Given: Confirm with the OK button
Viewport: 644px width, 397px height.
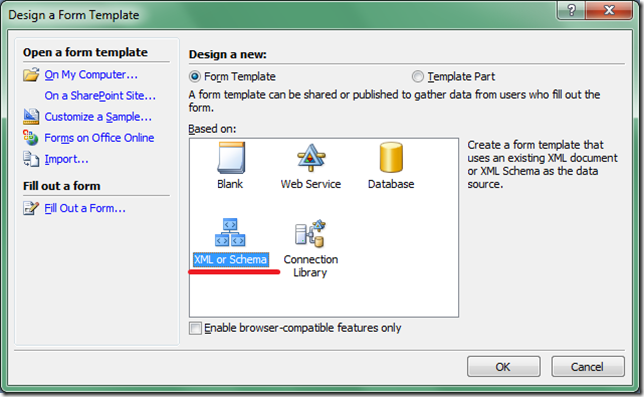Looking at the screenshot, I should tap(504, 367).
